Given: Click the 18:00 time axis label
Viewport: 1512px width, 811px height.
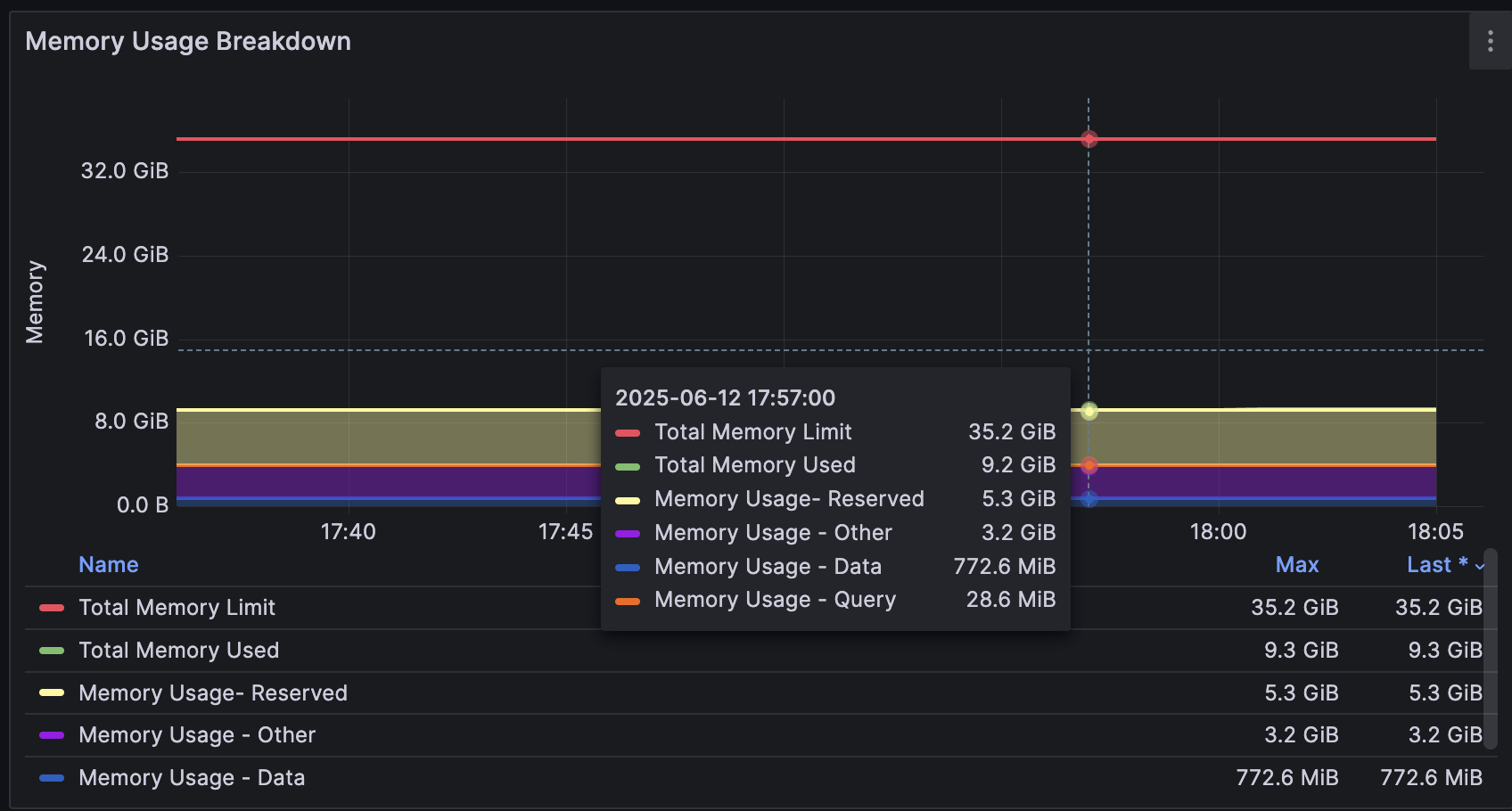Looking at the screenshot, I should tap(1218, 532).
